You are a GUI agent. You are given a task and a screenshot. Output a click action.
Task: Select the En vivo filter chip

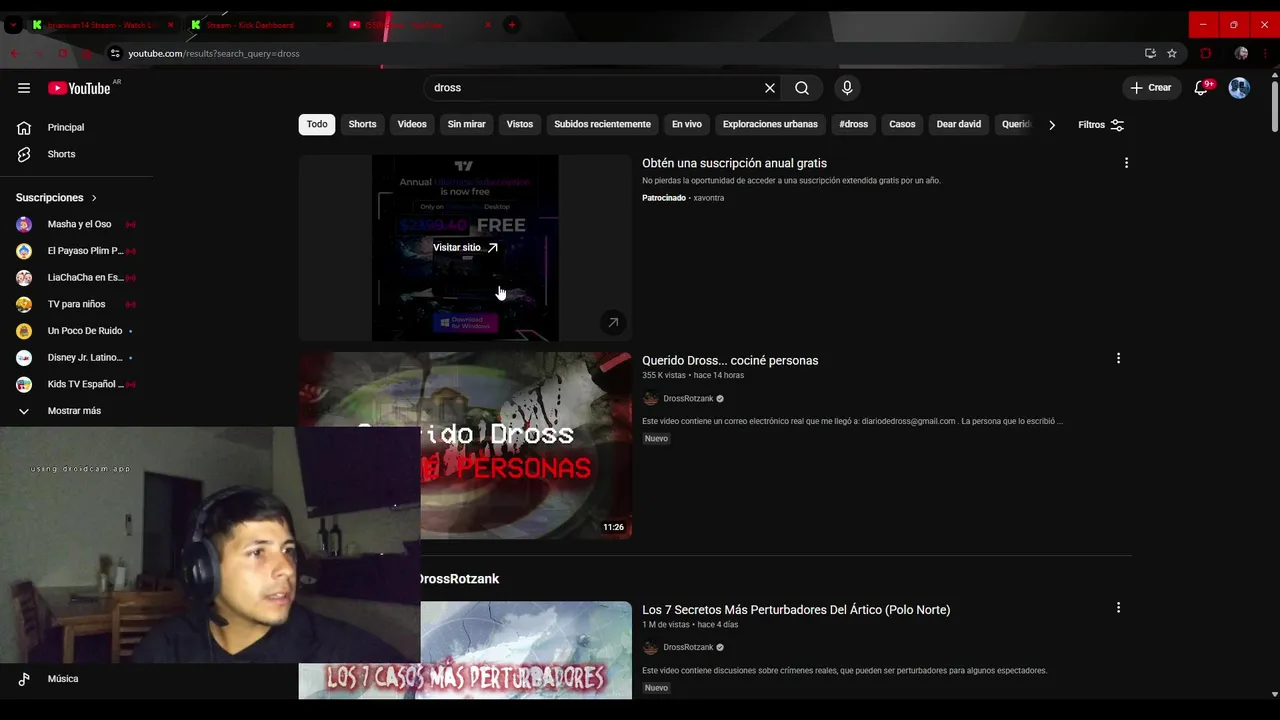(x=687, y=124)
